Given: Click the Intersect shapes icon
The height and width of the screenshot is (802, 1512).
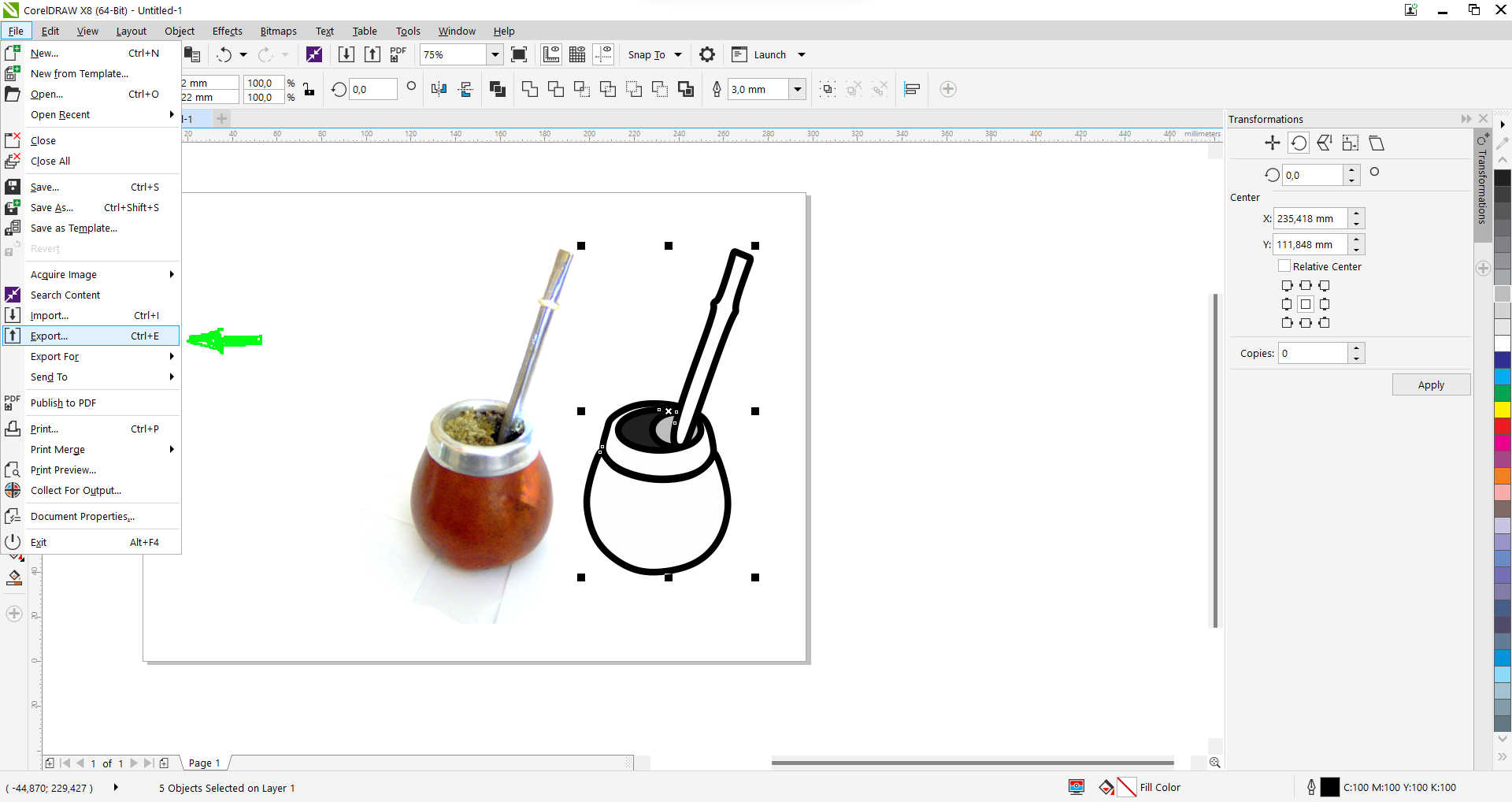Looking at the screenshot, I should 582,89.
